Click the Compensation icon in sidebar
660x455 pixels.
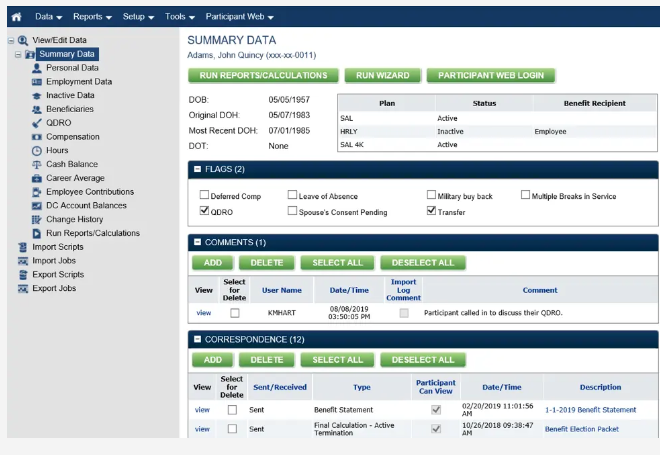coord(37,137)
